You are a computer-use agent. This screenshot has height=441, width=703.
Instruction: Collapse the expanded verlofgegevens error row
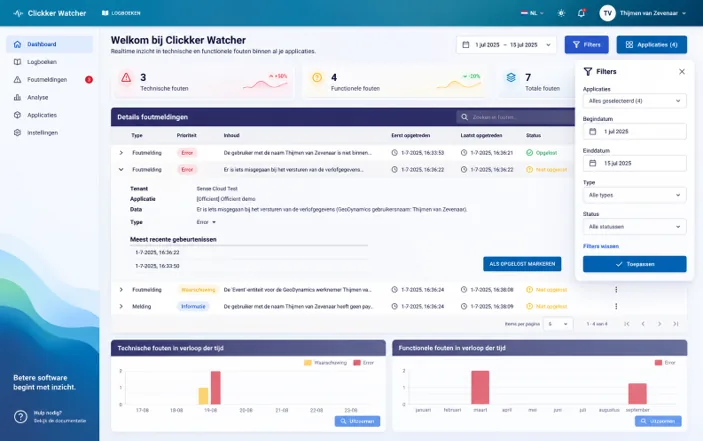tap(121, 170)
